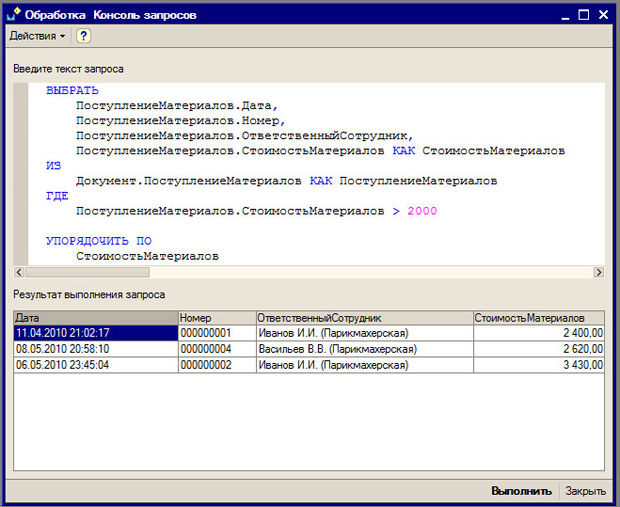620x507 pixels.
Task: Select the cell 08.05.2010 20:58:10
Action: click(x=96, y=349)
